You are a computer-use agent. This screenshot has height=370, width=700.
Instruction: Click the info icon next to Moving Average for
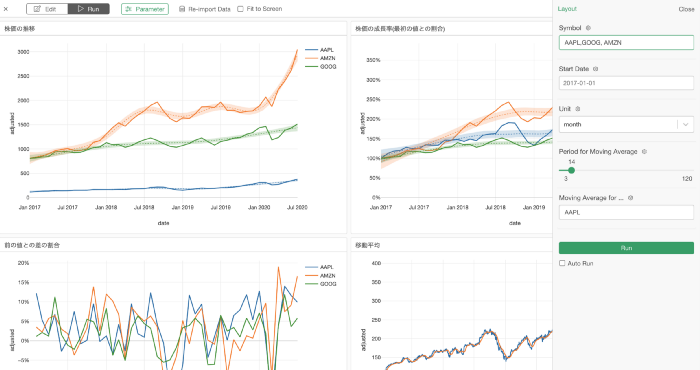(x=630, y=198)
